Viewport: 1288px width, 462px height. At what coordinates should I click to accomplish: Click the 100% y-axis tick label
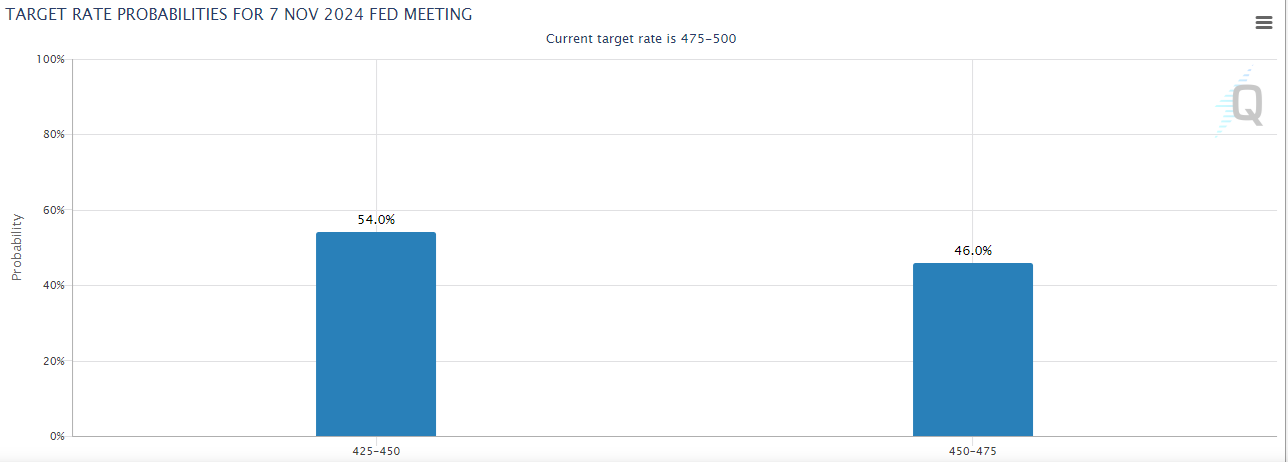(50, 59)
